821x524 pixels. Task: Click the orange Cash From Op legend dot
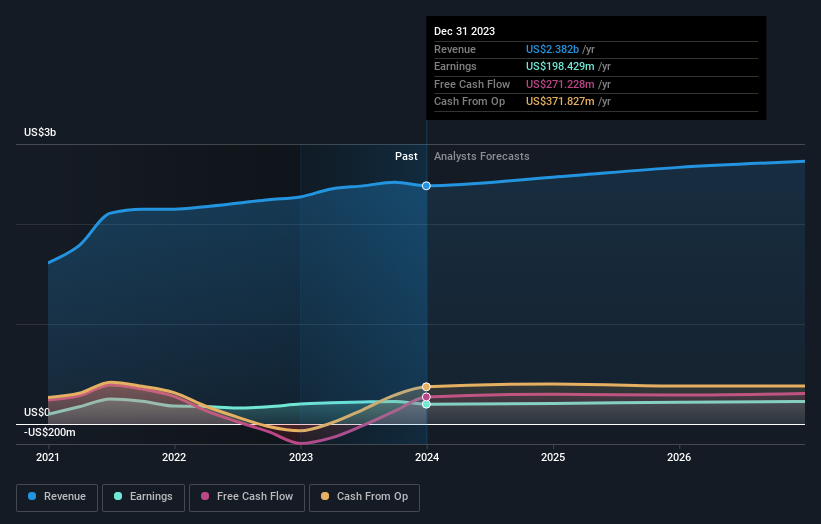point(325,496)
